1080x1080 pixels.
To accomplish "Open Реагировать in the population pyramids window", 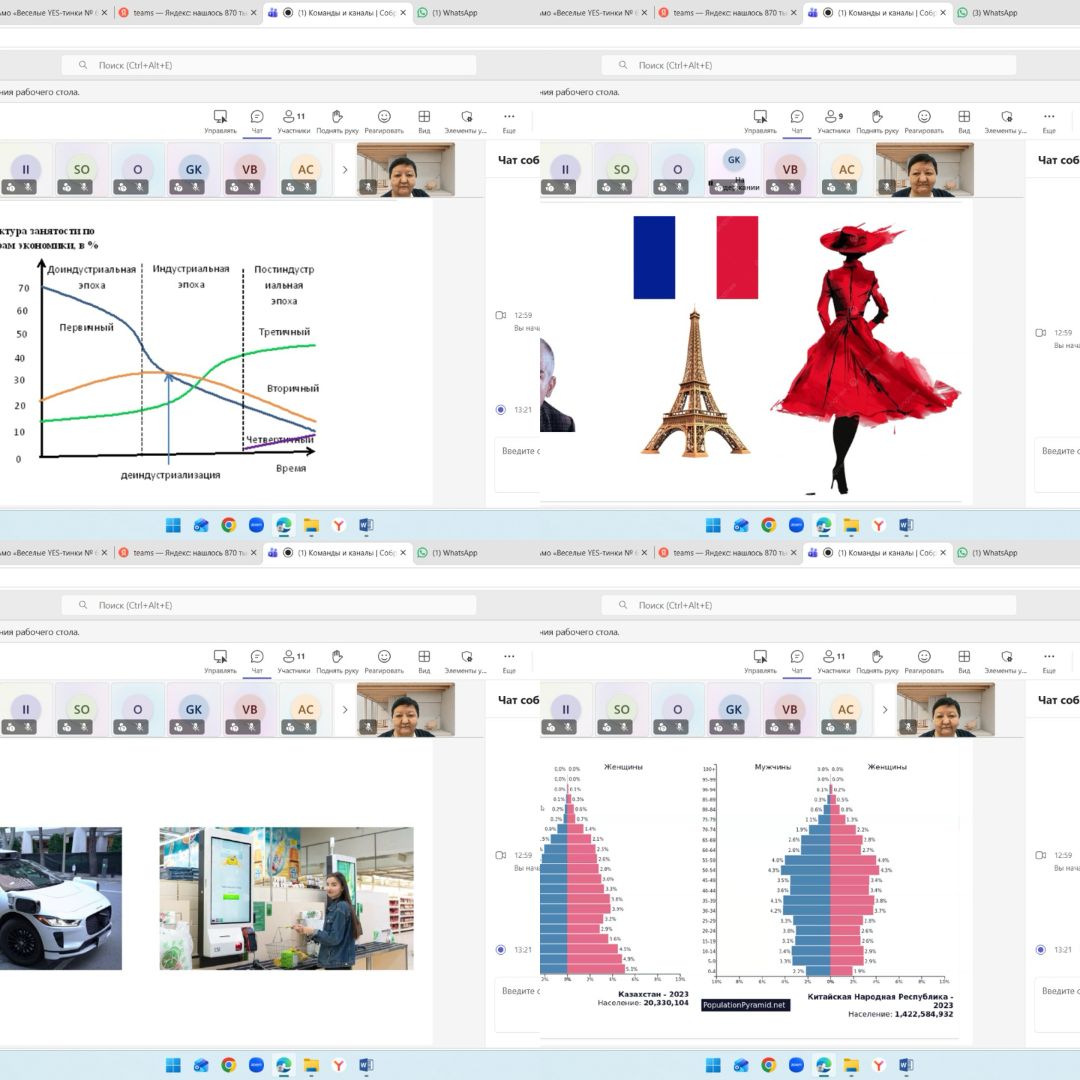I will click(x=924, y=661).
